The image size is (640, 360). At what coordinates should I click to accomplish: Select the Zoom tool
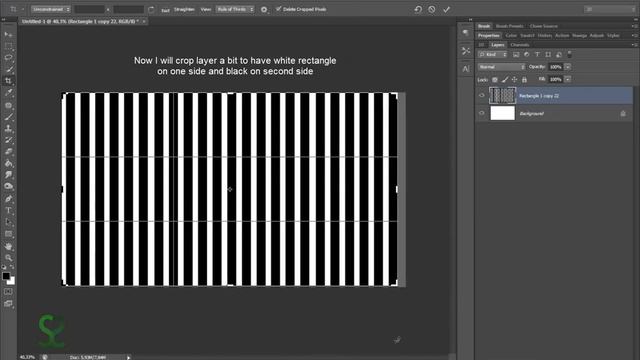[8, 258]
